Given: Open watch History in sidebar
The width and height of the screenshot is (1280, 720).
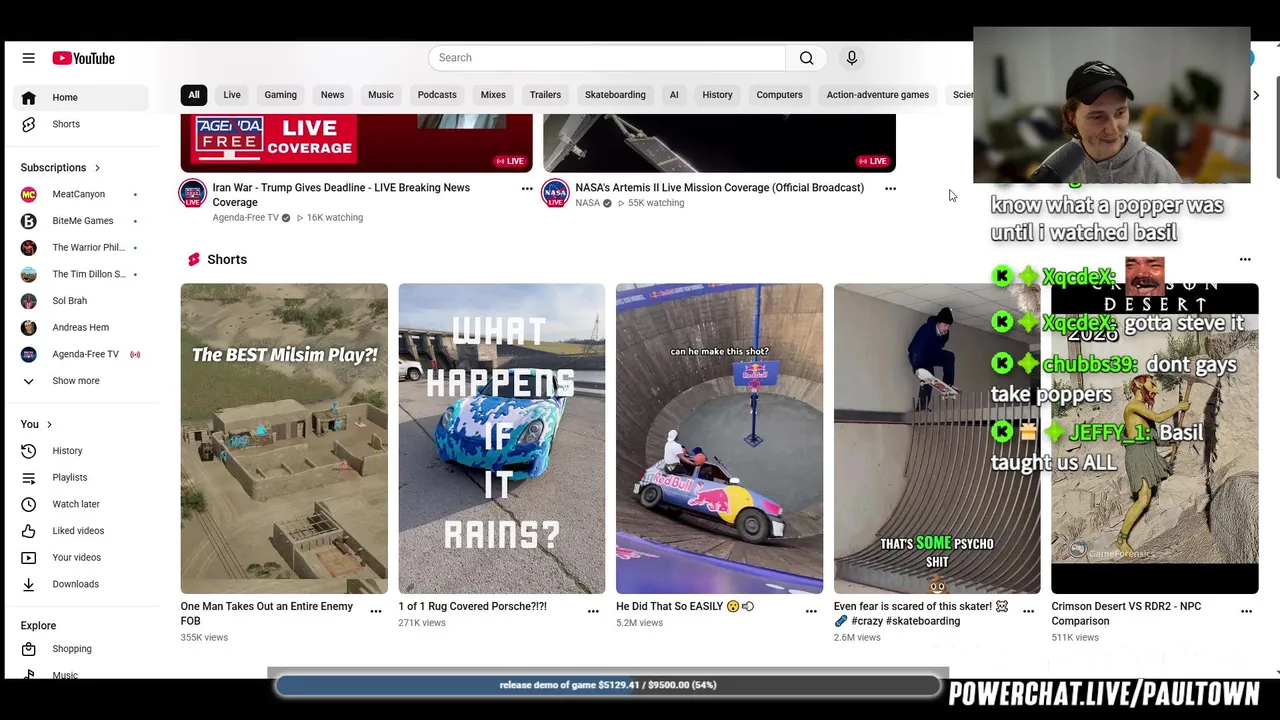Looking at the screenshot, I should pyautogui.click(x=82, y=451).
